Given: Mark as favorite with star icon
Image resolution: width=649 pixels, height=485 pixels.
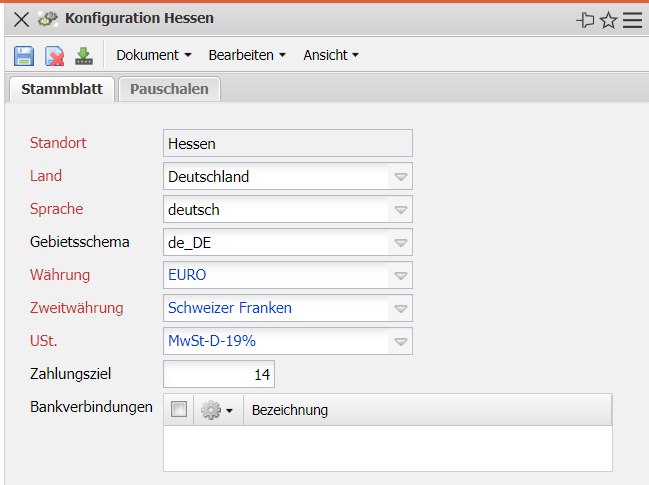Looking at the screenshot, I should click(x=608, y=19).
